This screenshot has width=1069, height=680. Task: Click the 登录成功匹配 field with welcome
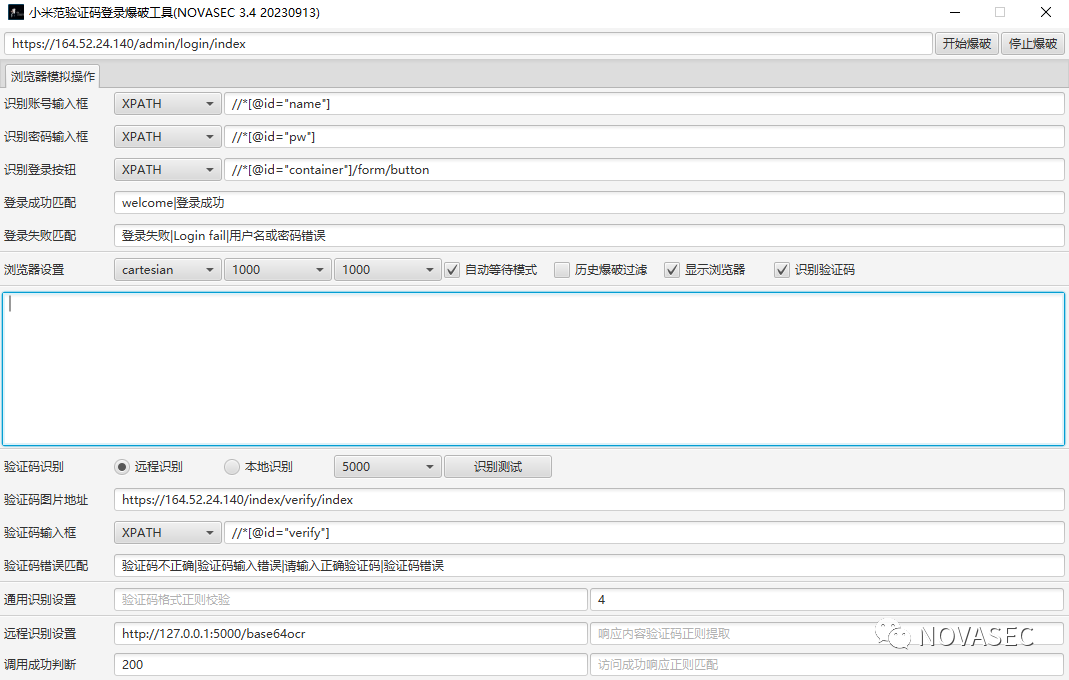tap(589, 203)
